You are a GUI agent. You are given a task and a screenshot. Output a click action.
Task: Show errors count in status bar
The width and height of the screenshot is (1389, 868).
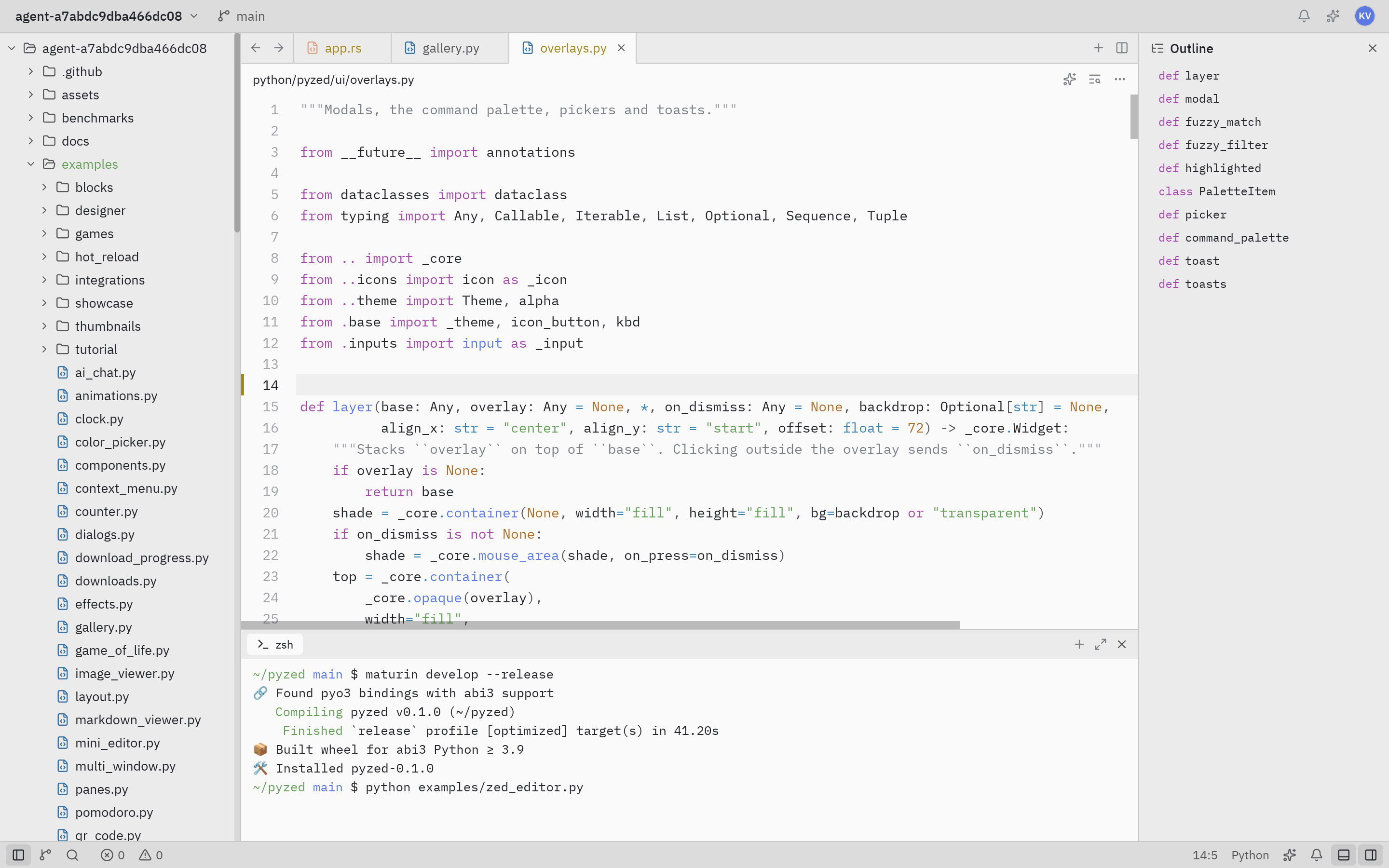[112, 855]
